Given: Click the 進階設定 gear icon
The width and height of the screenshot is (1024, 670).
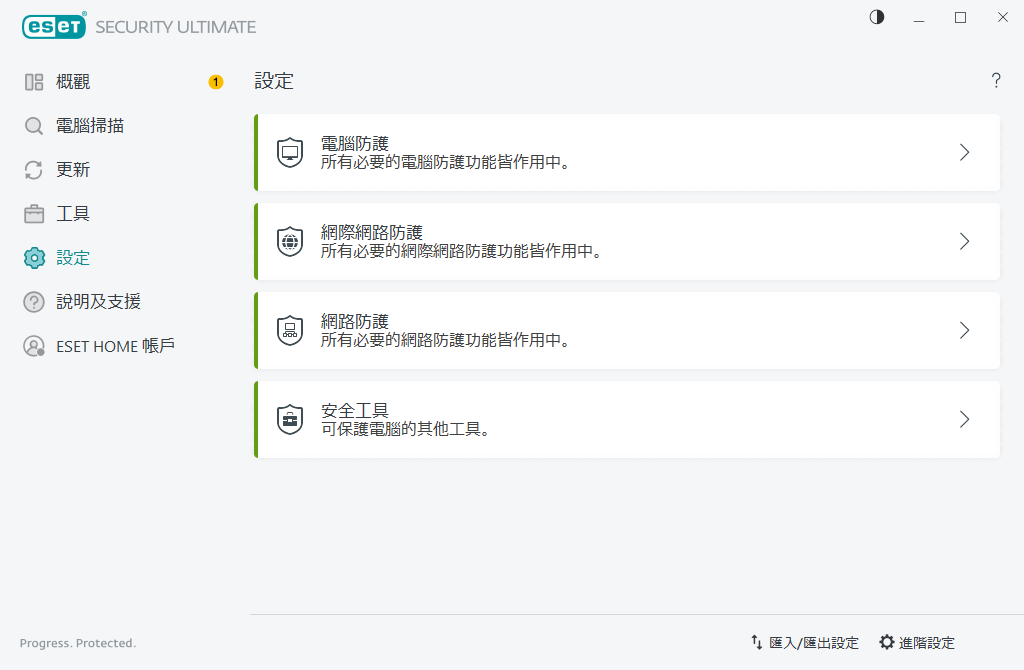Looking at the screenshot, I should coord(886,643).
